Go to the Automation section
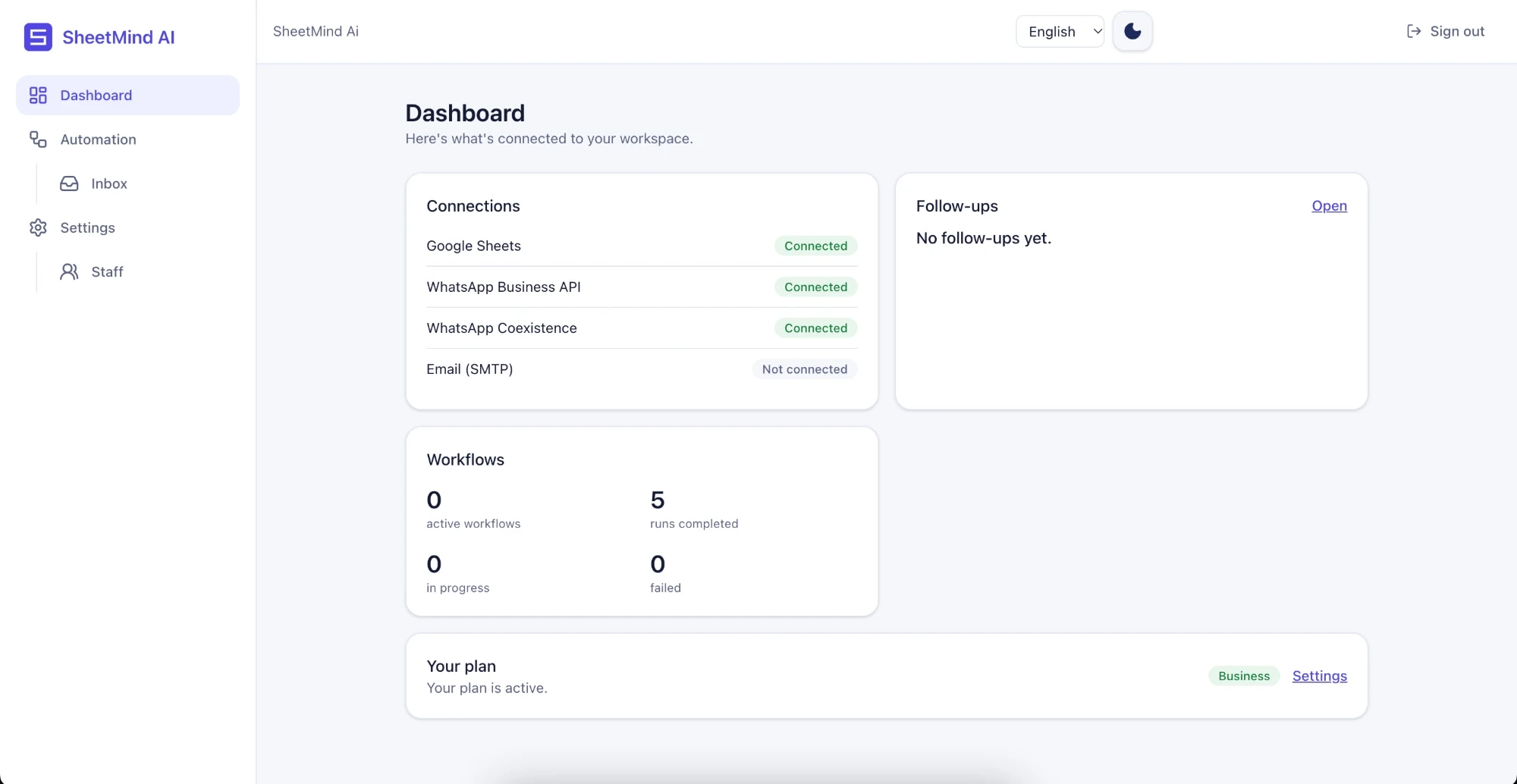 pos(127,139)
